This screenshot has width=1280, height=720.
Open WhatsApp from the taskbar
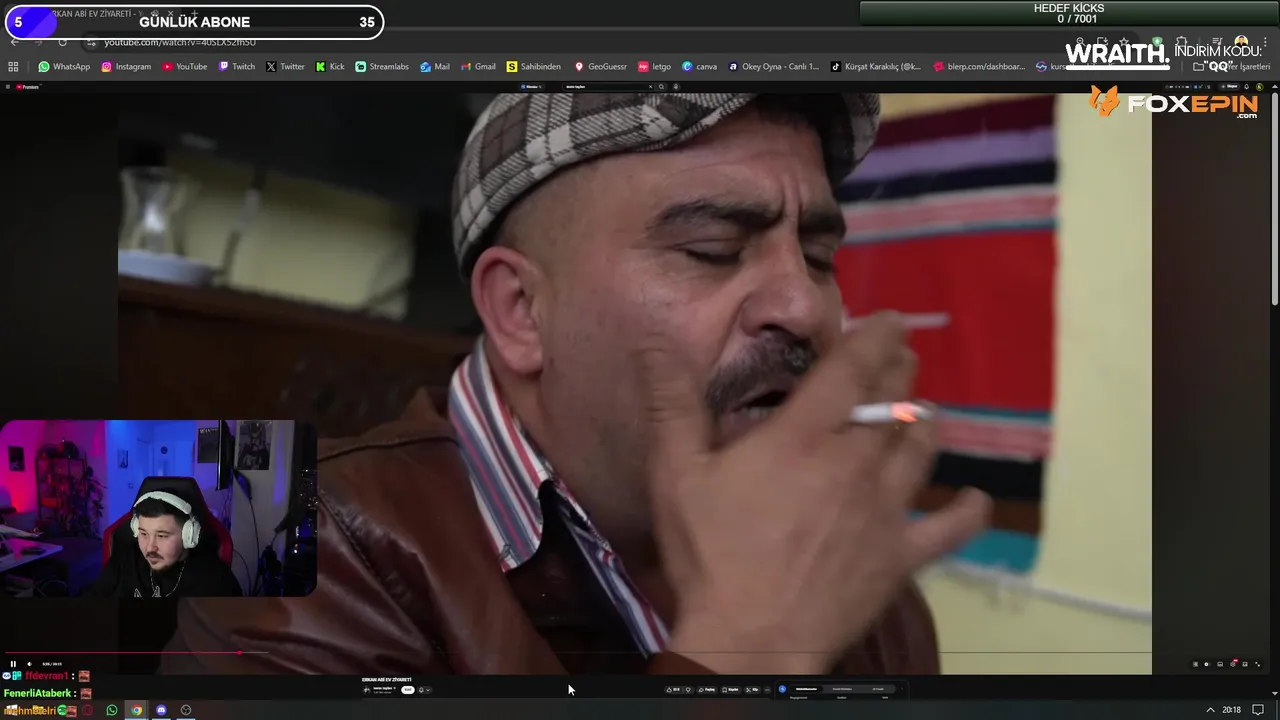point(111,710)
